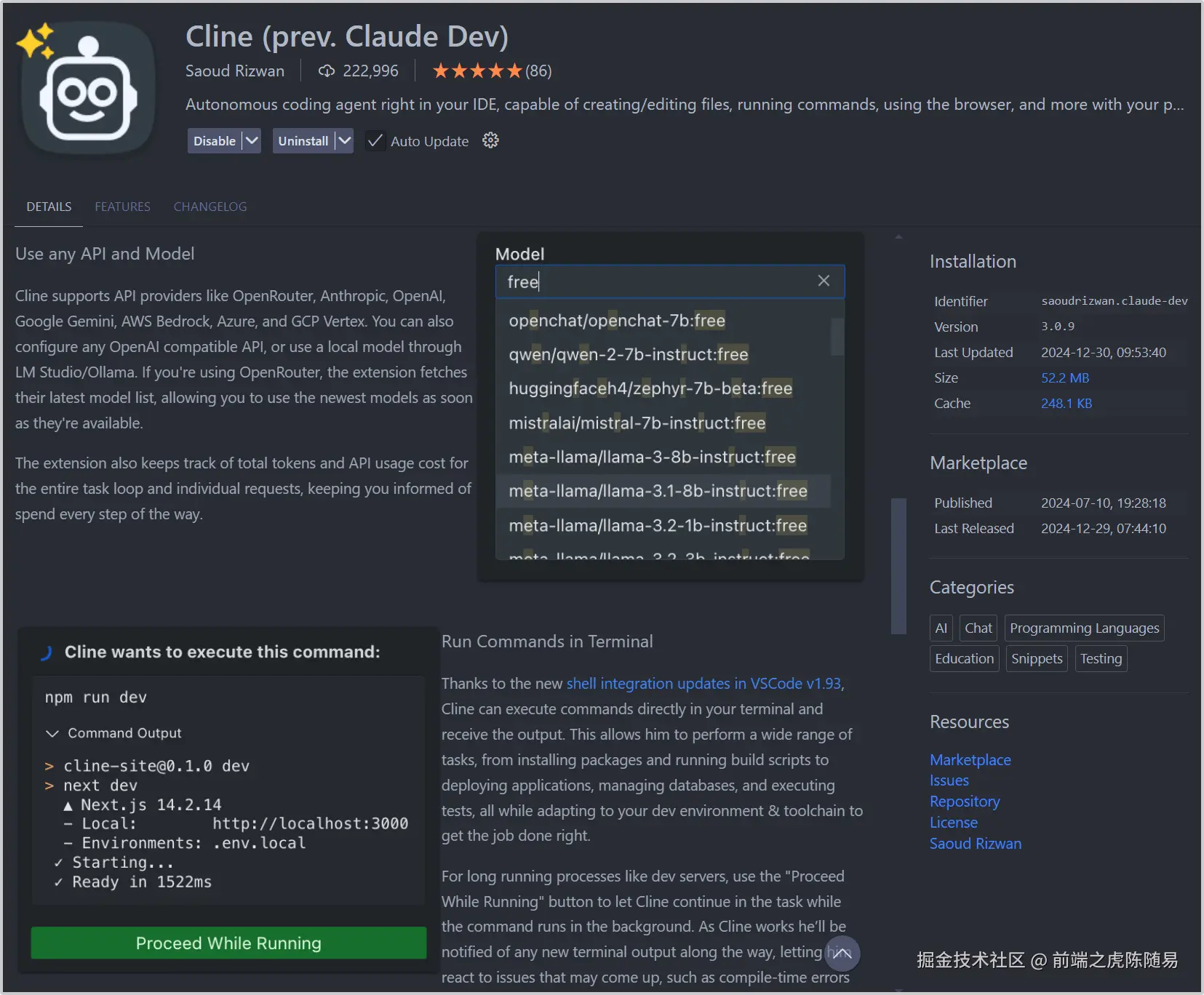Switch to the FEATURES tab
Image resolution: width=1204 pixels, height=995 pixels.
coord(122,207)
